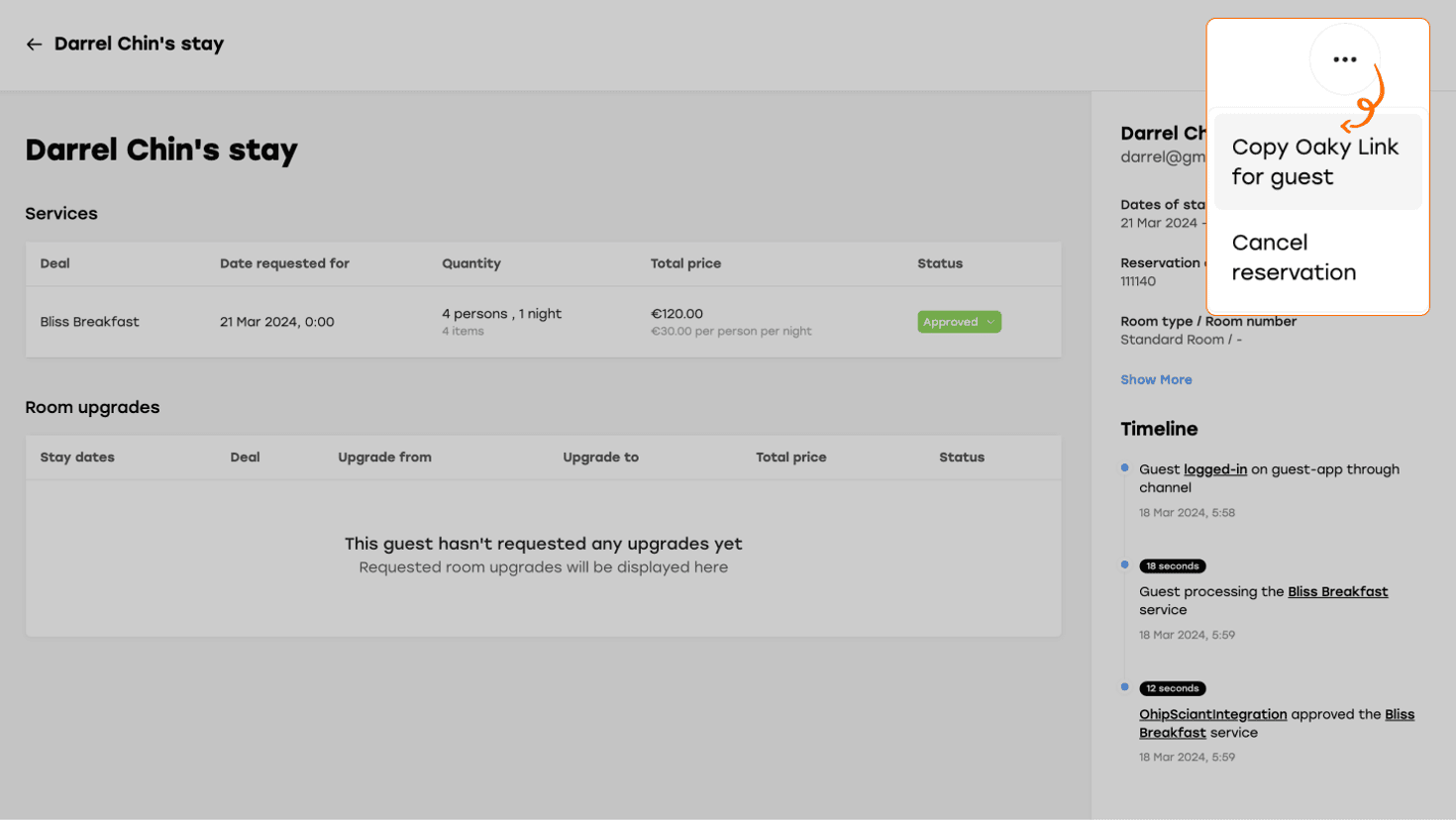Open the OhipSciantIntegration link

[x=1212, y=713]
